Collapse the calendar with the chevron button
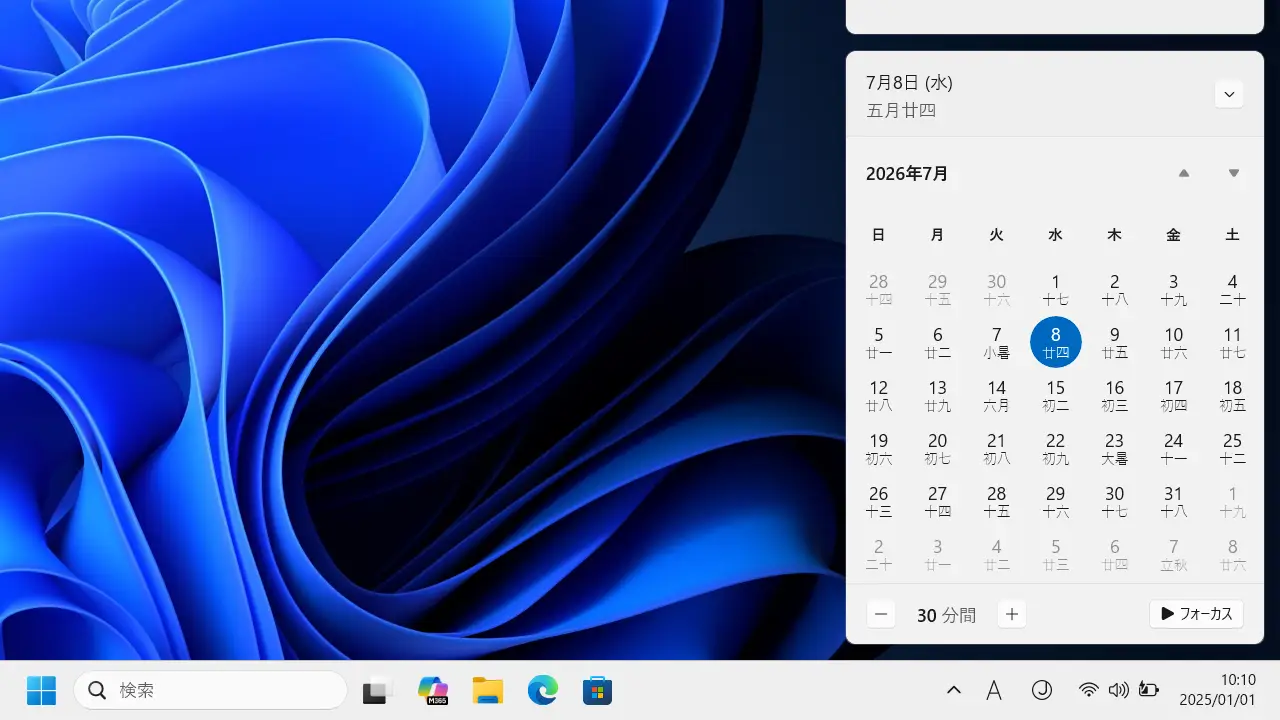Viewport: 1280px width, 720px height. [1229, 94]
